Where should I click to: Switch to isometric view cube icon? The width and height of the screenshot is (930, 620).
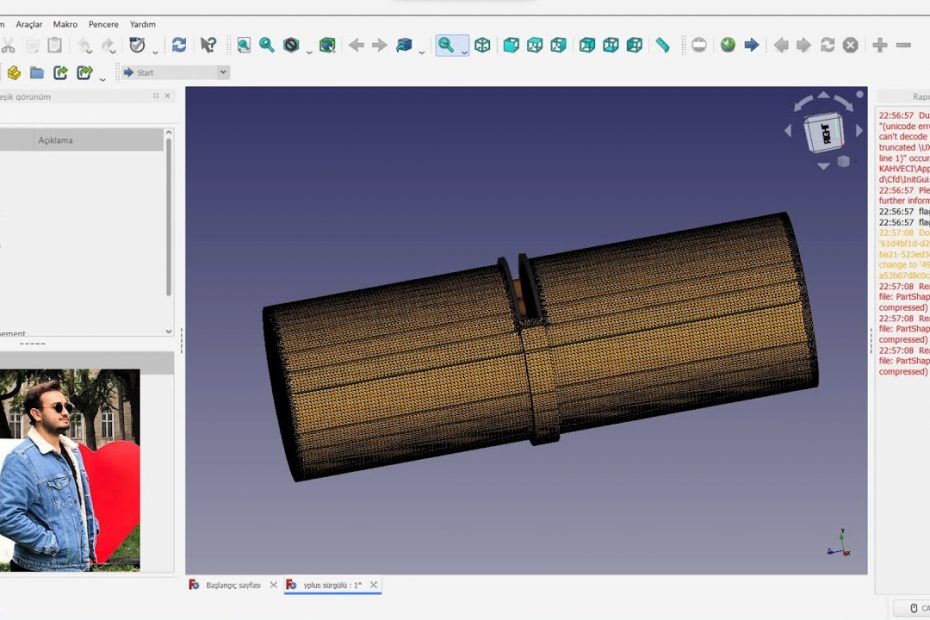[x=482, y=45]
